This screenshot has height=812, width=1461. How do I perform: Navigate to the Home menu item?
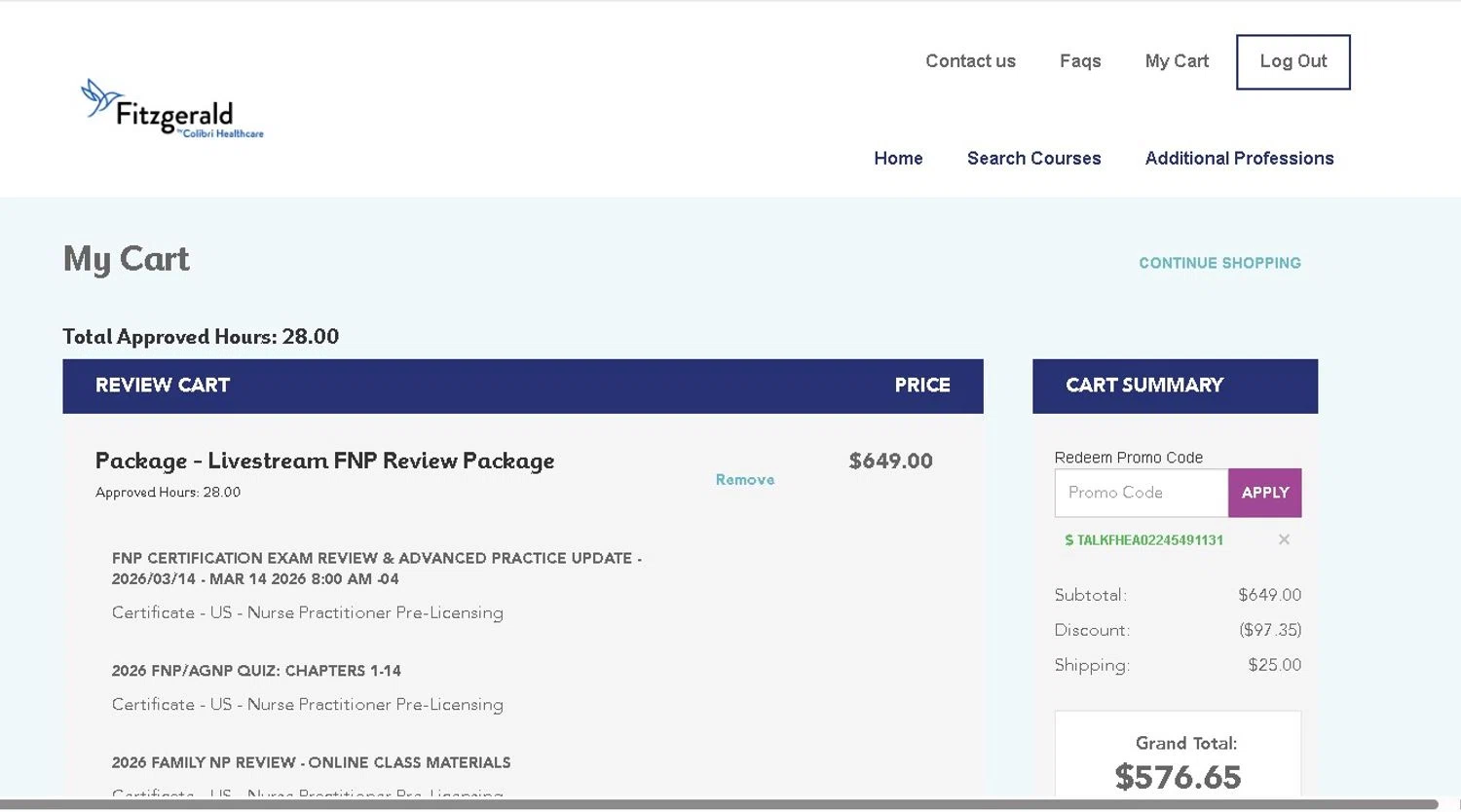(x=898, y=158)
